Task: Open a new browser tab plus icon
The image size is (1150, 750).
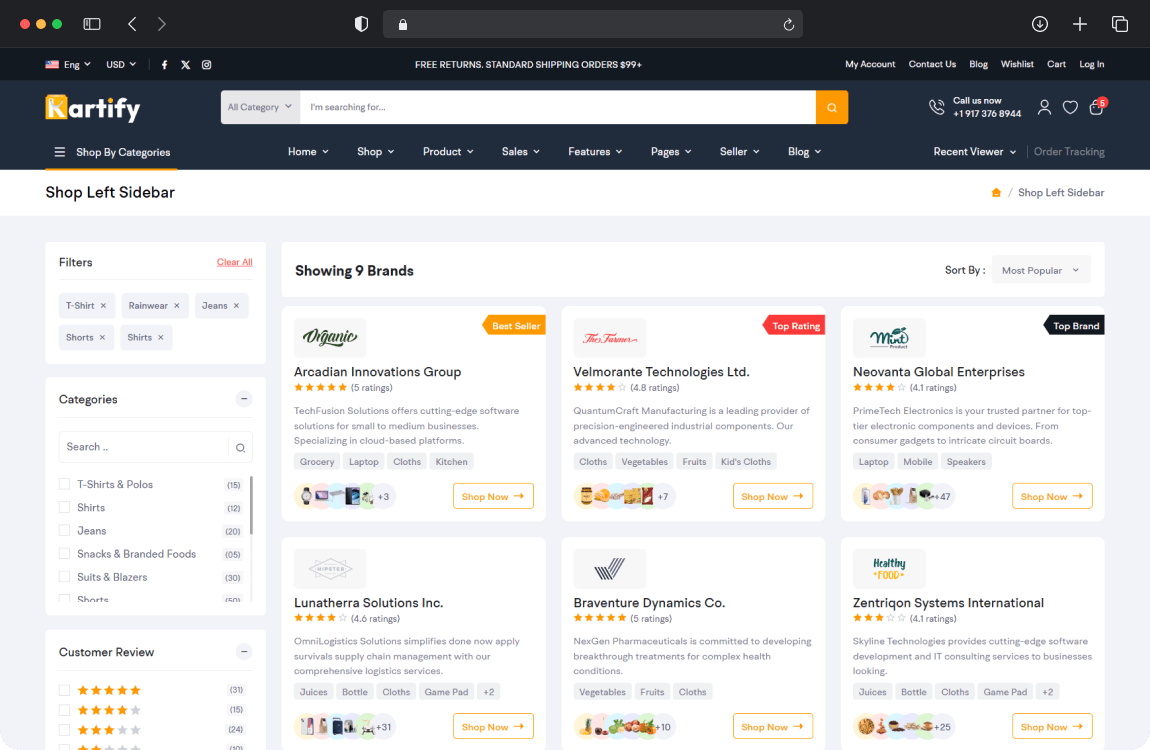Action: click(x=1080, y=24)
